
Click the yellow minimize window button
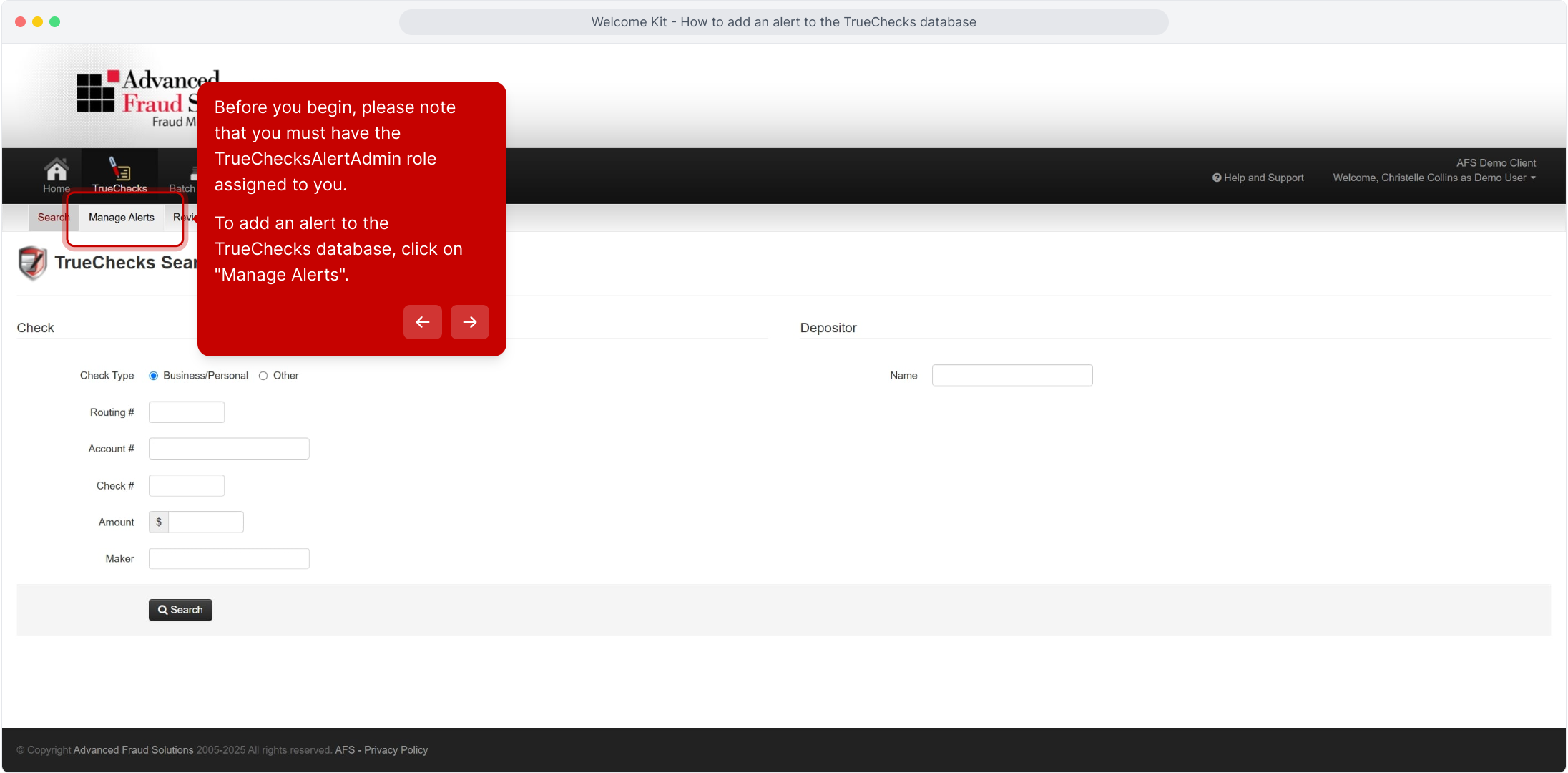pos(38,22)
